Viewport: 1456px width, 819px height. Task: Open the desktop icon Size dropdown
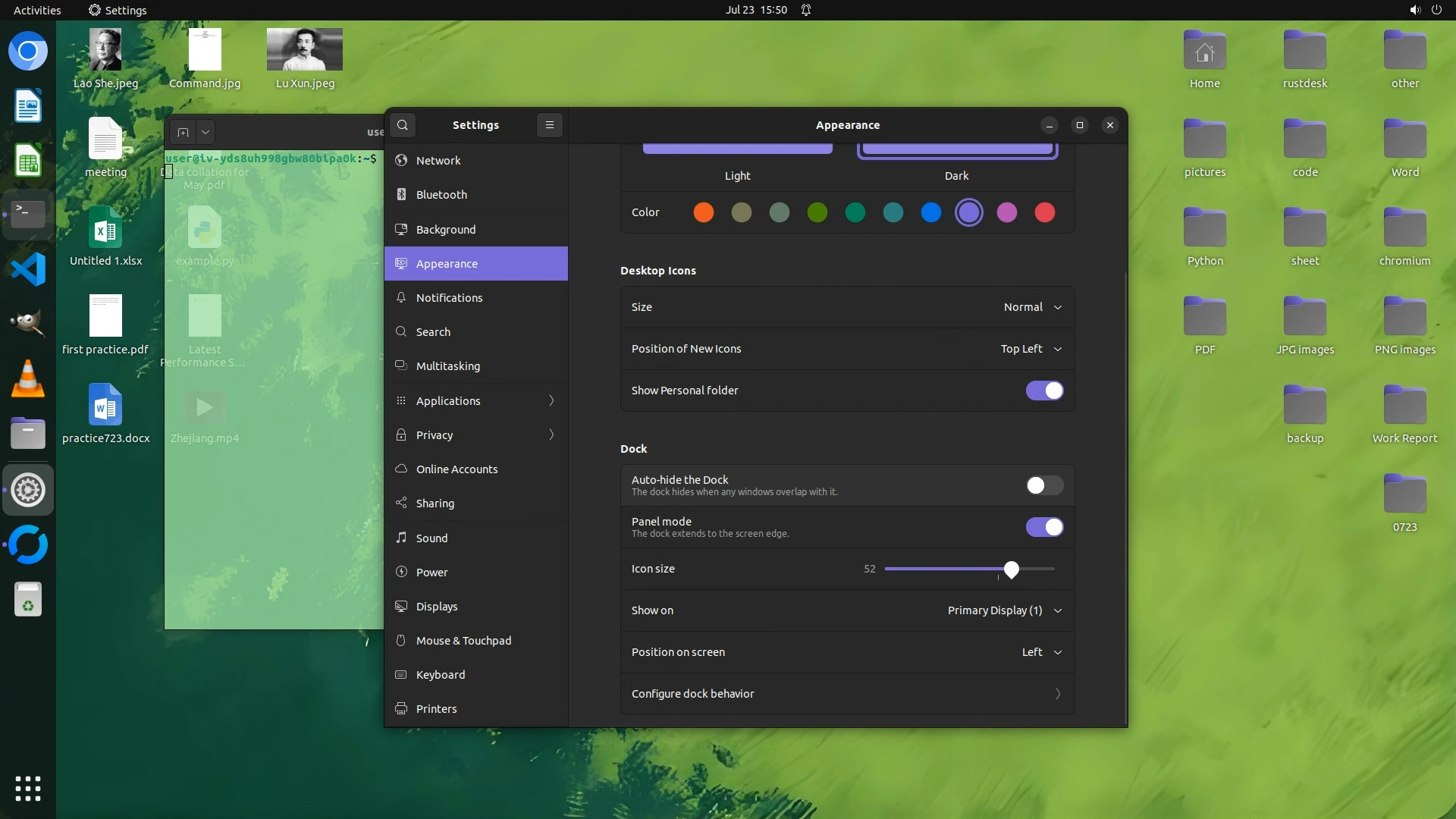(x=1032, y=307)
